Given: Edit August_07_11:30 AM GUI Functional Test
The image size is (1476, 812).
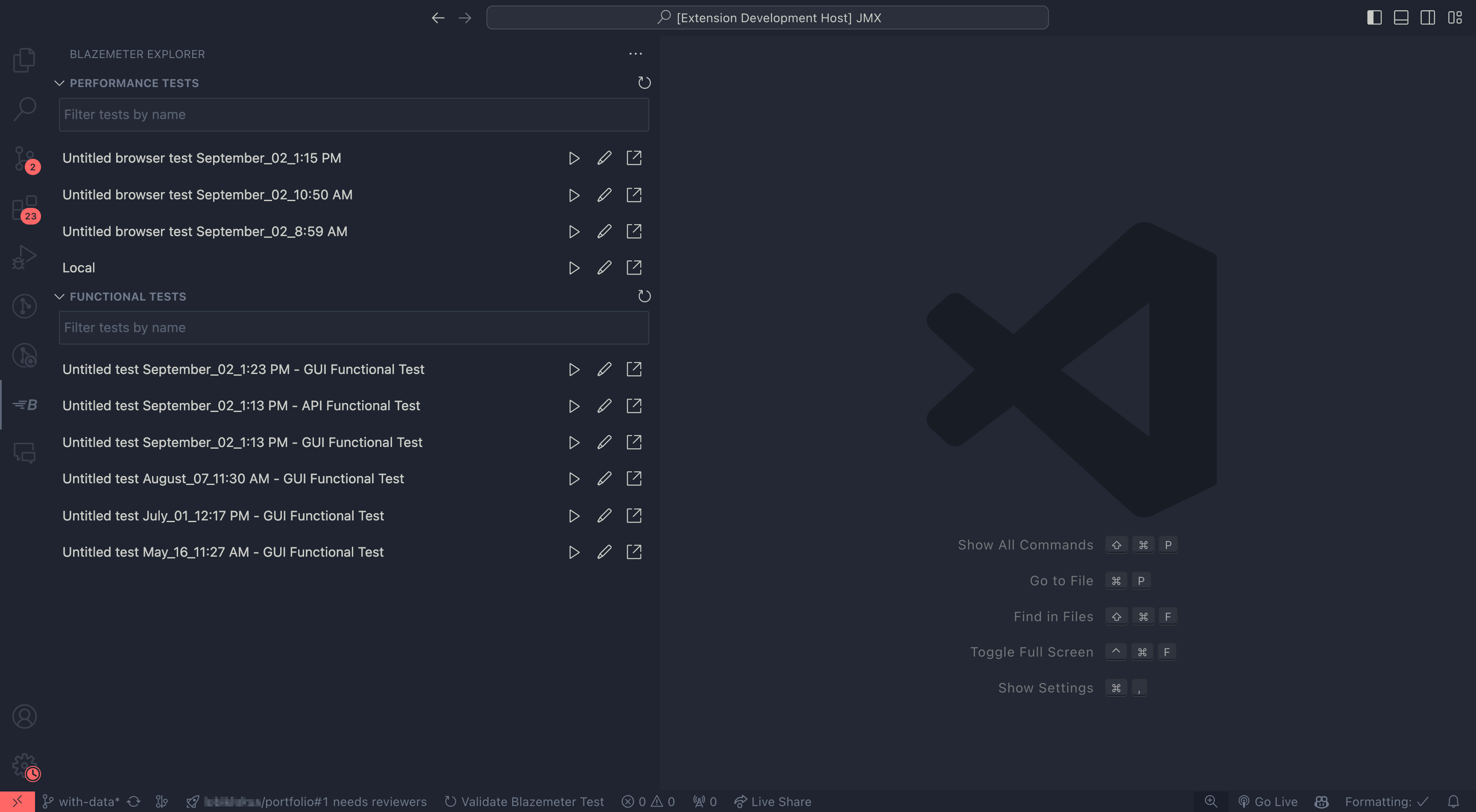Looking at the screenshot, I should pos(604,479).
